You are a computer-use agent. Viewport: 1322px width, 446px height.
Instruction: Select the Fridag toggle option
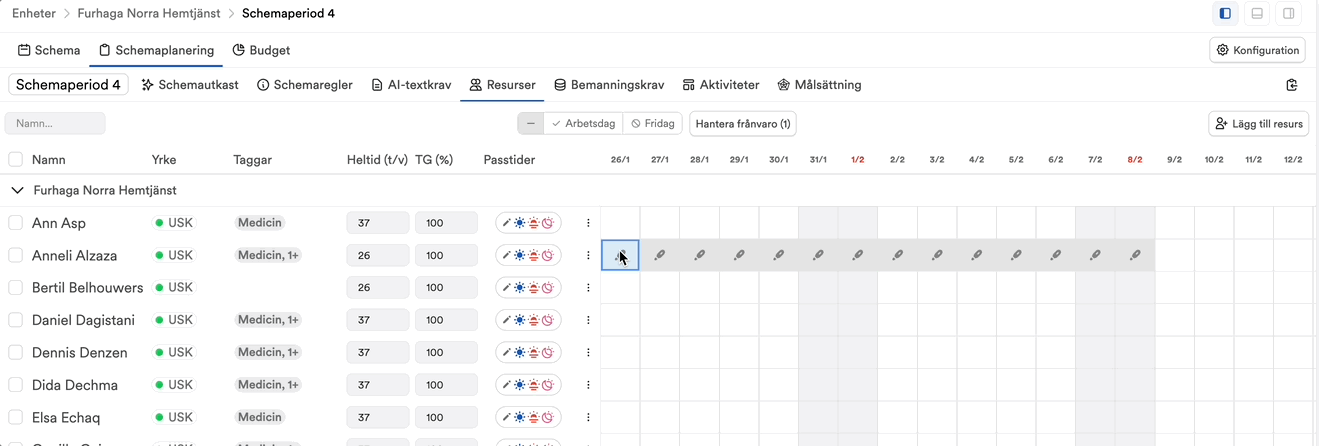(652, 124)
